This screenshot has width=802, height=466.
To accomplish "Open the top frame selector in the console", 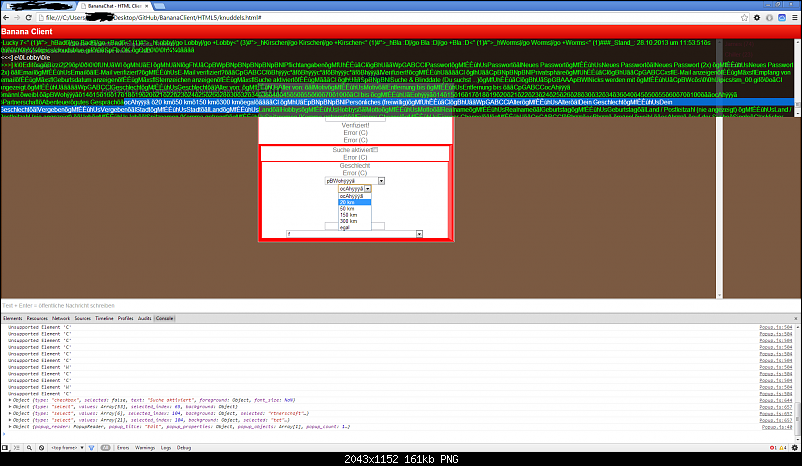I will coord(67,448).
